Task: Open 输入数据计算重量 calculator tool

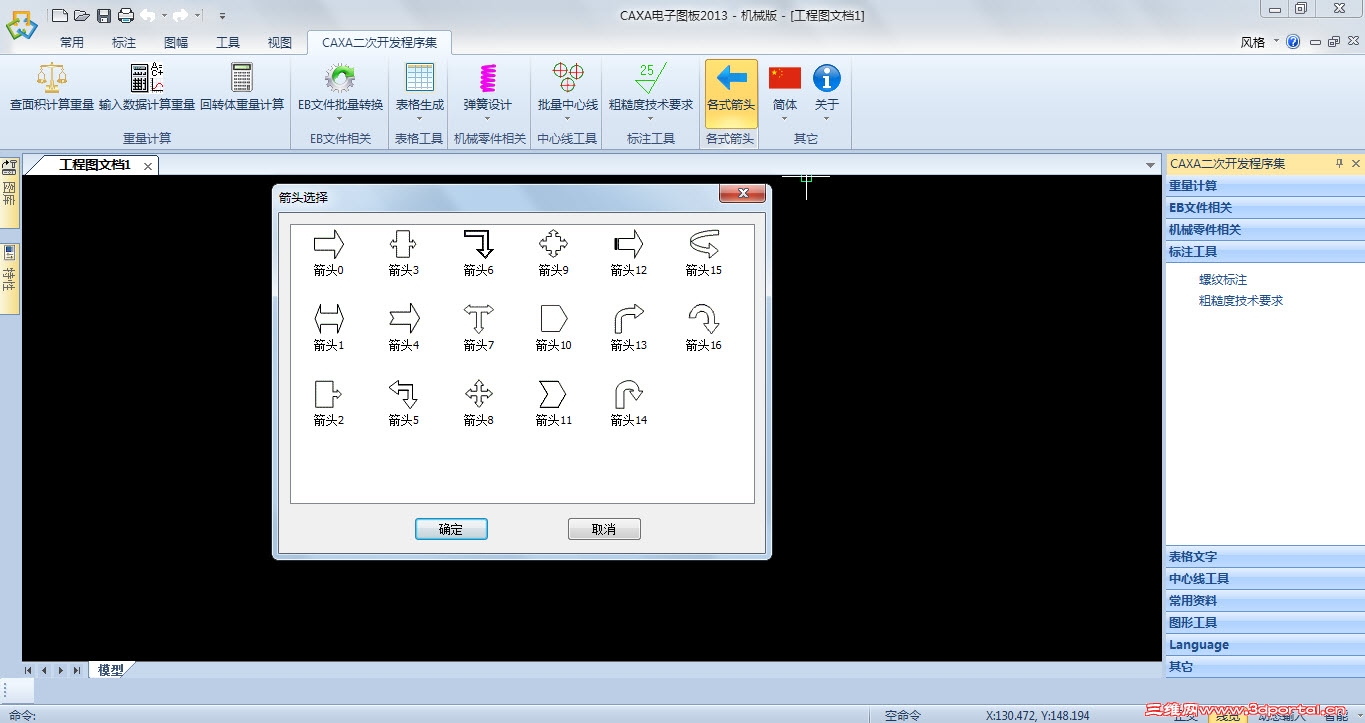Action: [147, 87]
